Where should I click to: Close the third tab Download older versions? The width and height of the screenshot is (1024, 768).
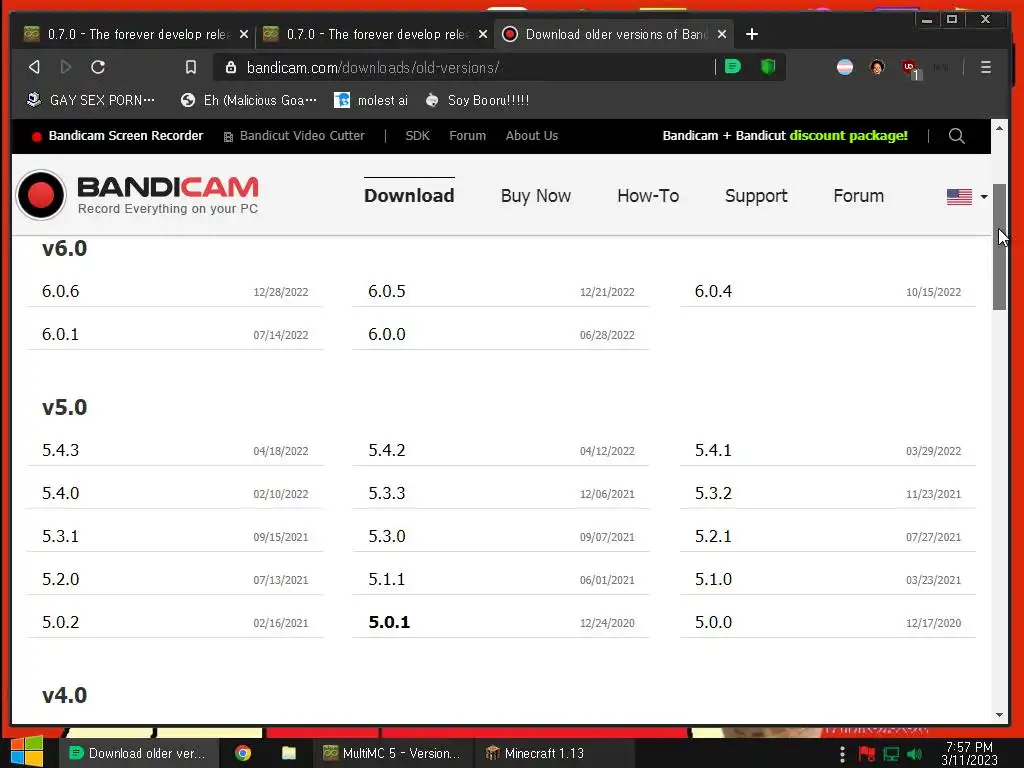[x=722, y=34]
